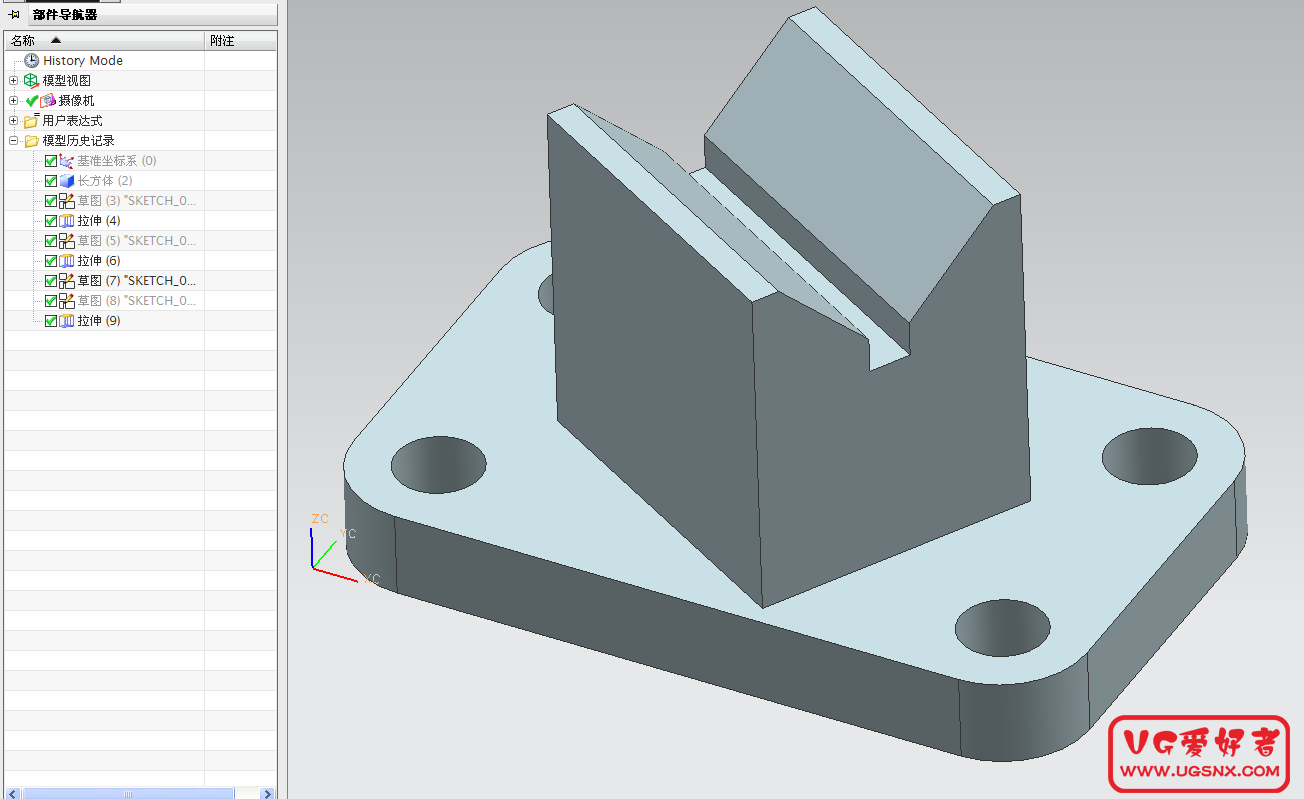Screen dimensions: 1304x799
Task: Click the 拉伸 (6) extrude icon
Action: [x=67, y=261]
